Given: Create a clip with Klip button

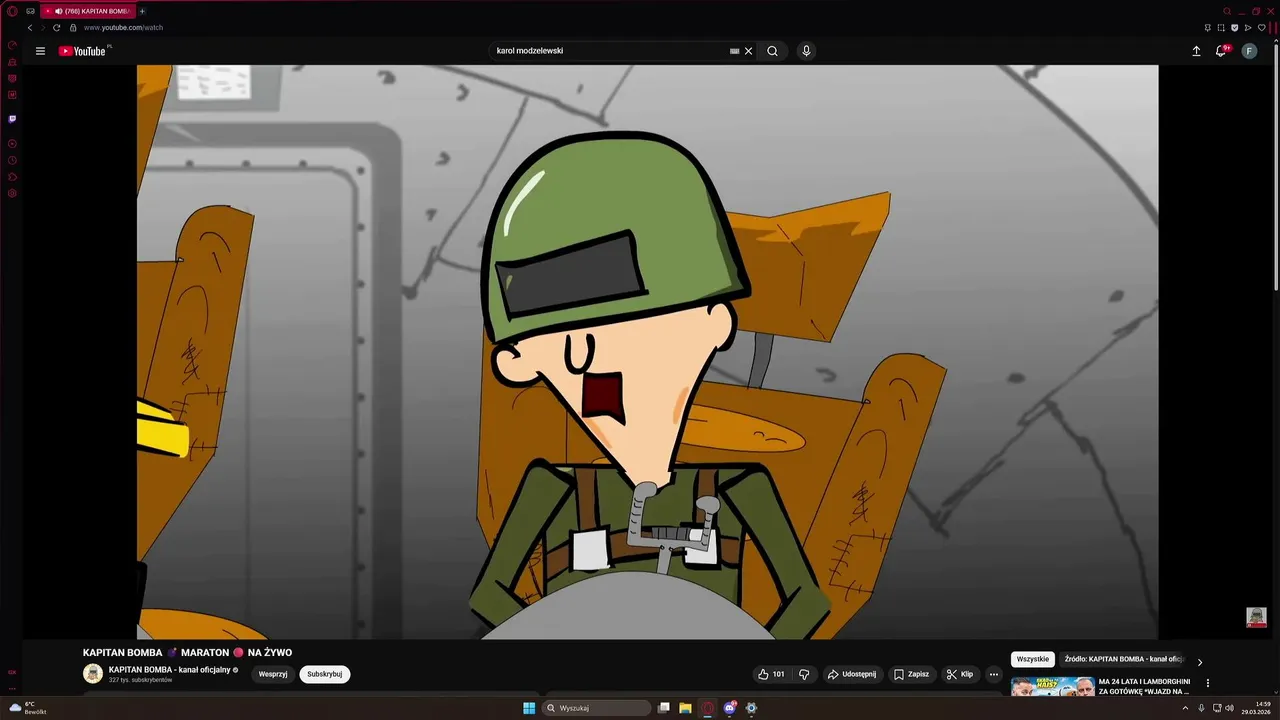Looking at the screenshot, I should pos(960,674).
